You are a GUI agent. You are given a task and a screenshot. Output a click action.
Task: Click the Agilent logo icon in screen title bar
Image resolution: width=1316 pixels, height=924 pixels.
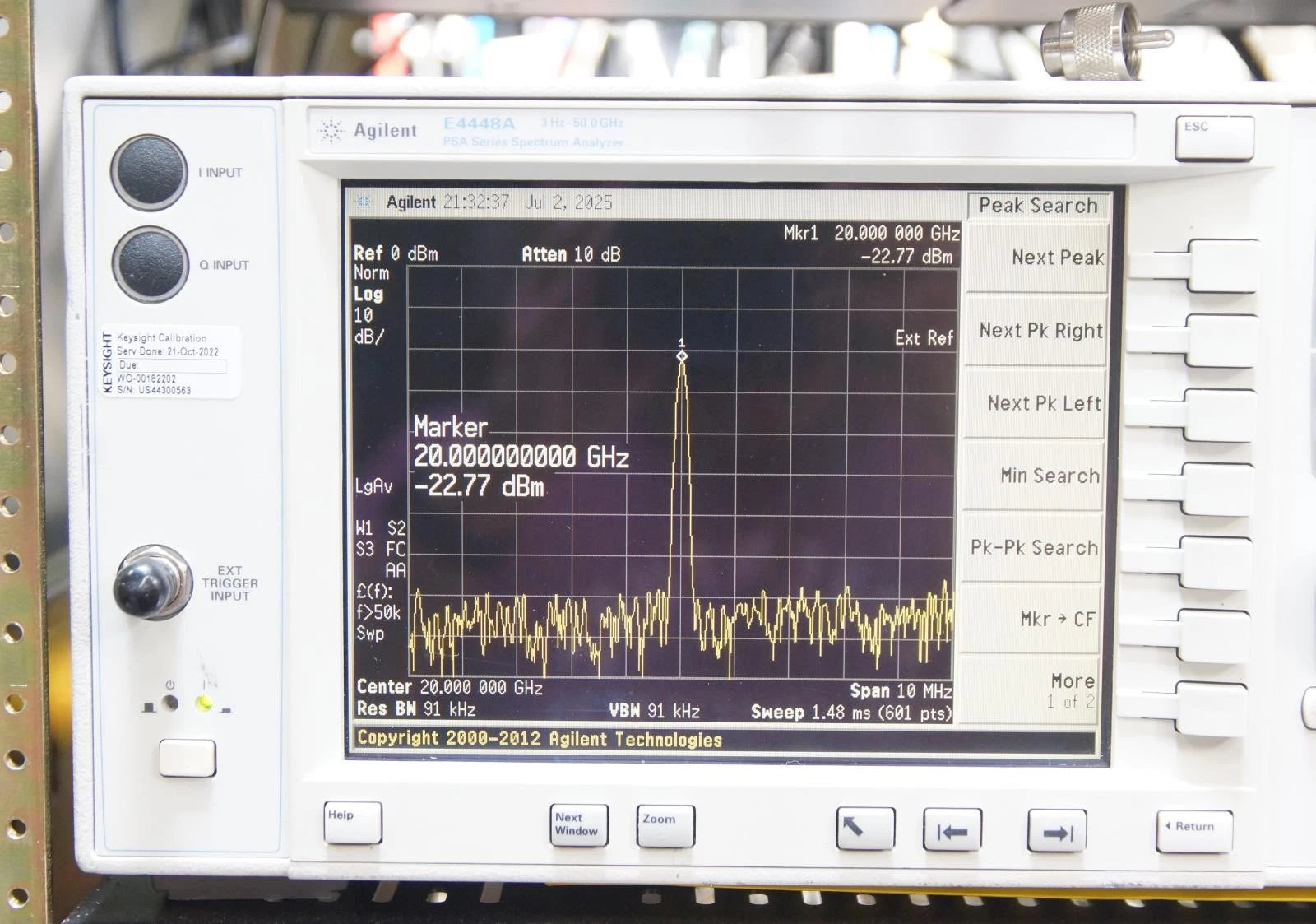(363, 202)
